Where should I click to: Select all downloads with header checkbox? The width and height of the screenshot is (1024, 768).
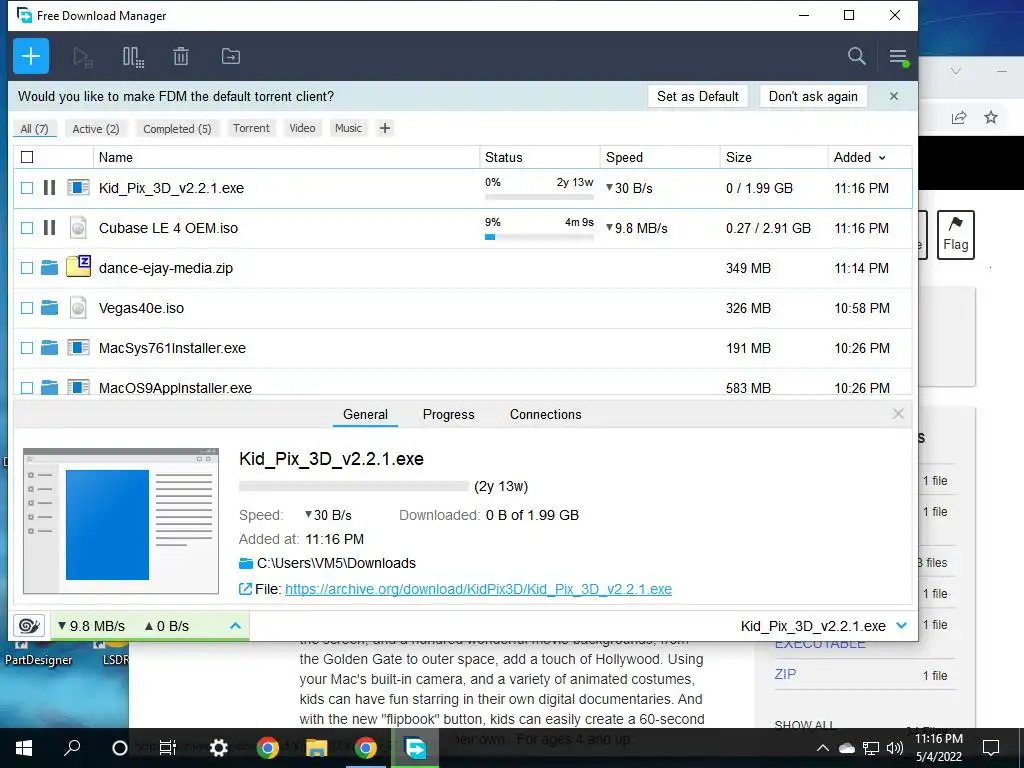27,157
